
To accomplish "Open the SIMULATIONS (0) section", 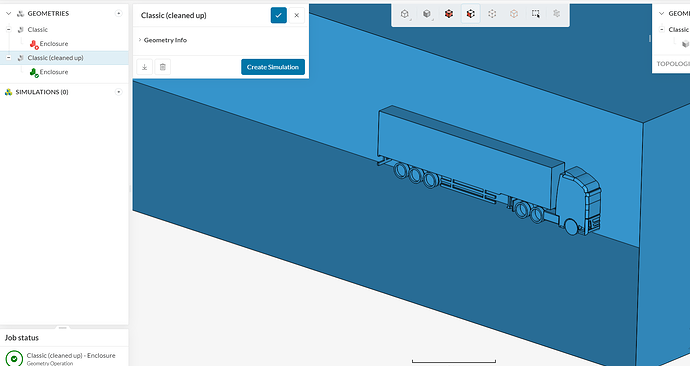I will (42, 92).
